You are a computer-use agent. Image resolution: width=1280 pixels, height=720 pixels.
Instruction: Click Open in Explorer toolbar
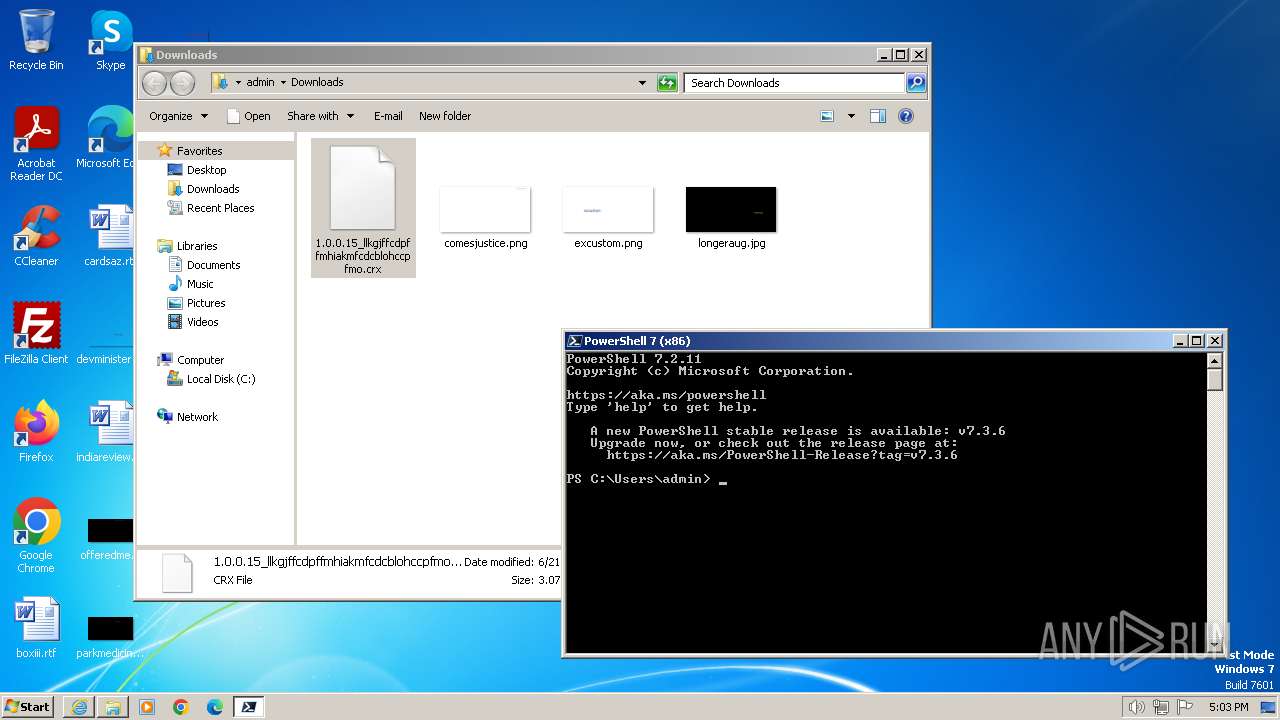point(249,116)
